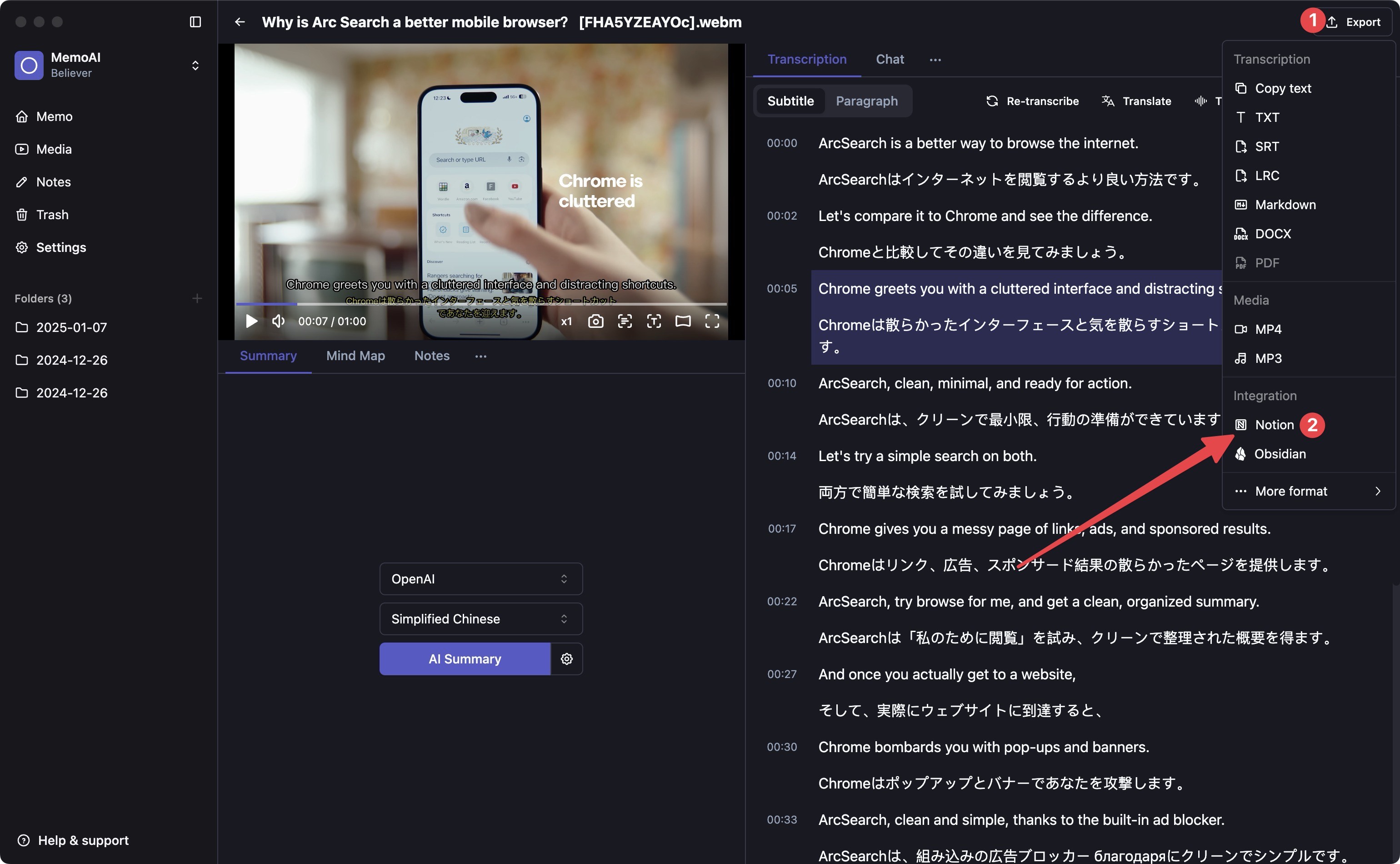This screenshot has width=1400, height=864.
Task: Export media as MP4
Action: [1309, 330]
